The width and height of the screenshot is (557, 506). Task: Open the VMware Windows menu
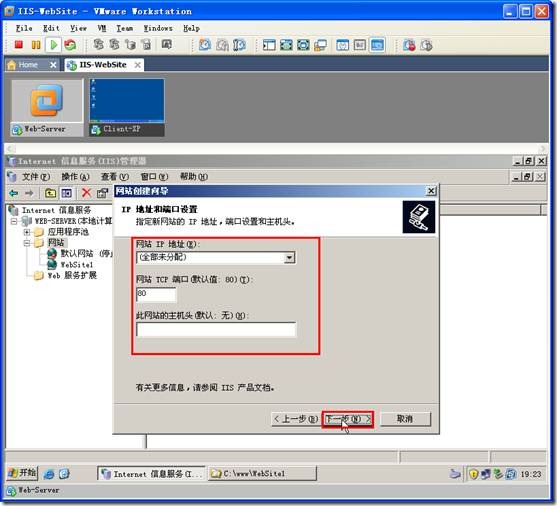tap(158, 28)
